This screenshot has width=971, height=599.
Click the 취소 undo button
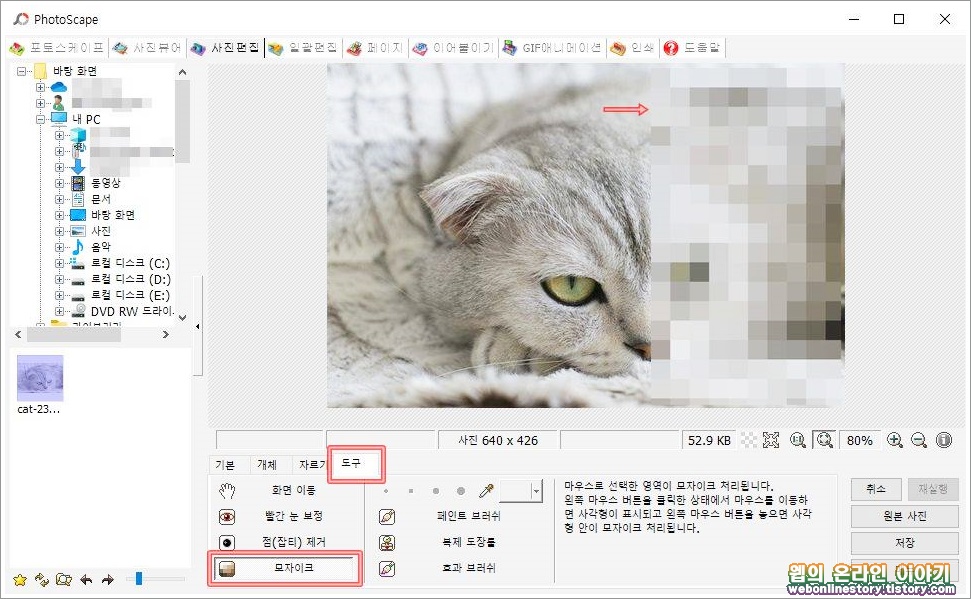tap(876, 489)
